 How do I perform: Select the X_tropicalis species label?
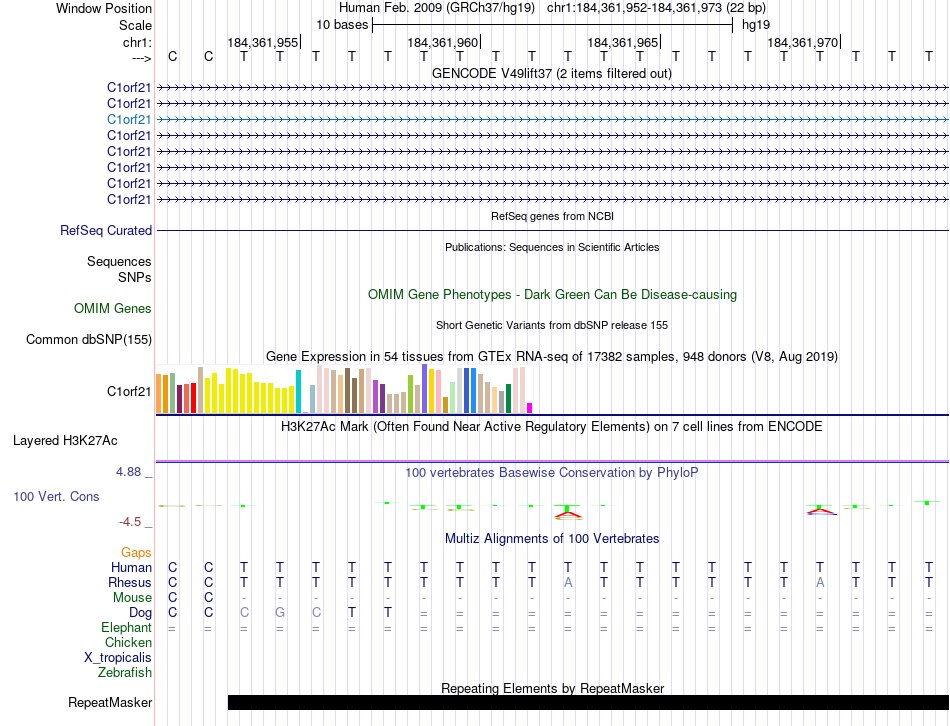point(118,658)
